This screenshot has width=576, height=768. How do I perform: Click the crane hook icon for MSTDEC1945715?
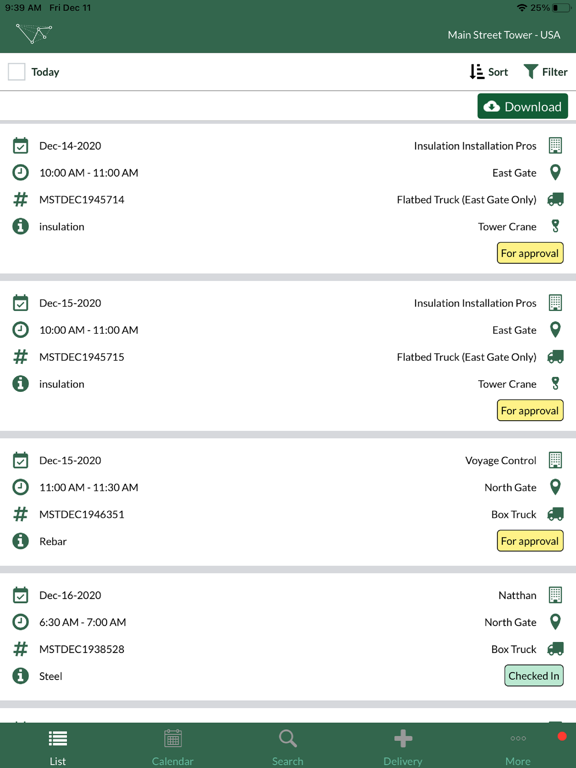[x=555, y=384]
